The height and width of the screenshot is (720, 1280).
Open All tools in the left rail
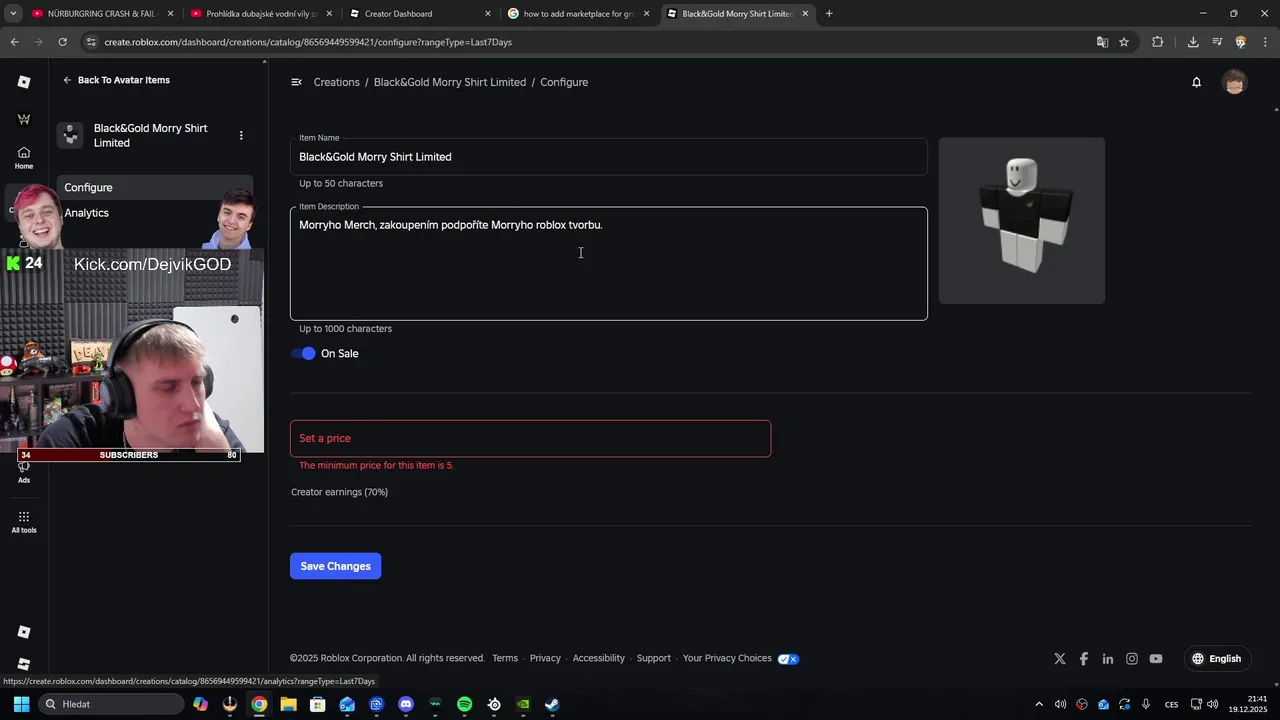point(24,522)
